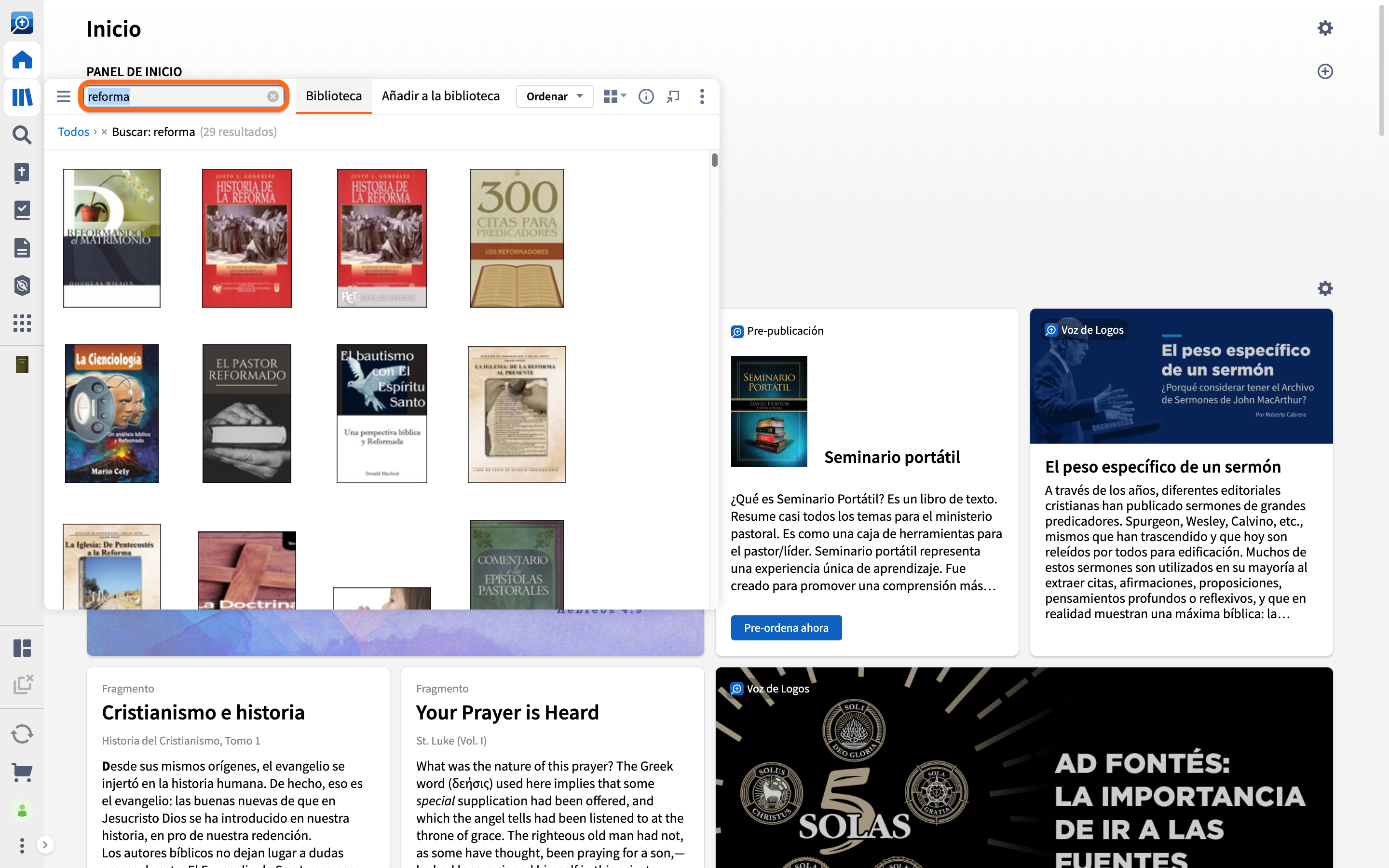1389x868 pixels.
Task: Open the Layouts icon in sidebar
Action: [x=22, y=648]
